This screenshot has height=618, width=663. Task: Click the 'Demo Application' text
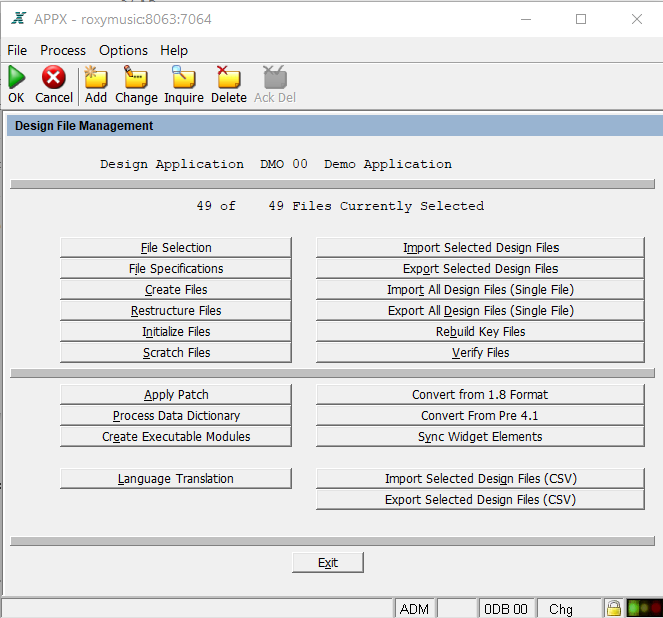388,164
